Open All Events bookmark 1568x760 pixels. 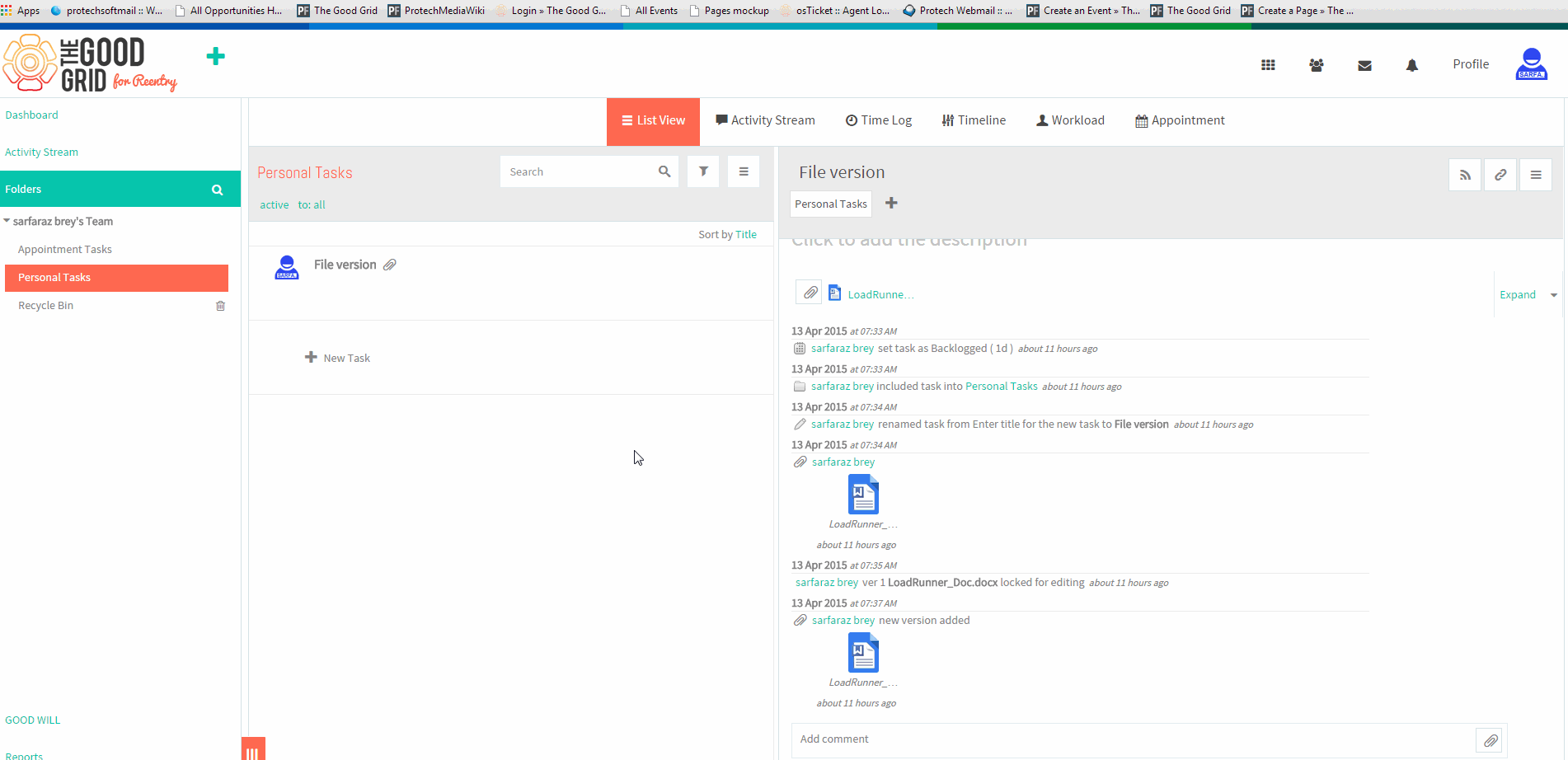(649, 11)
